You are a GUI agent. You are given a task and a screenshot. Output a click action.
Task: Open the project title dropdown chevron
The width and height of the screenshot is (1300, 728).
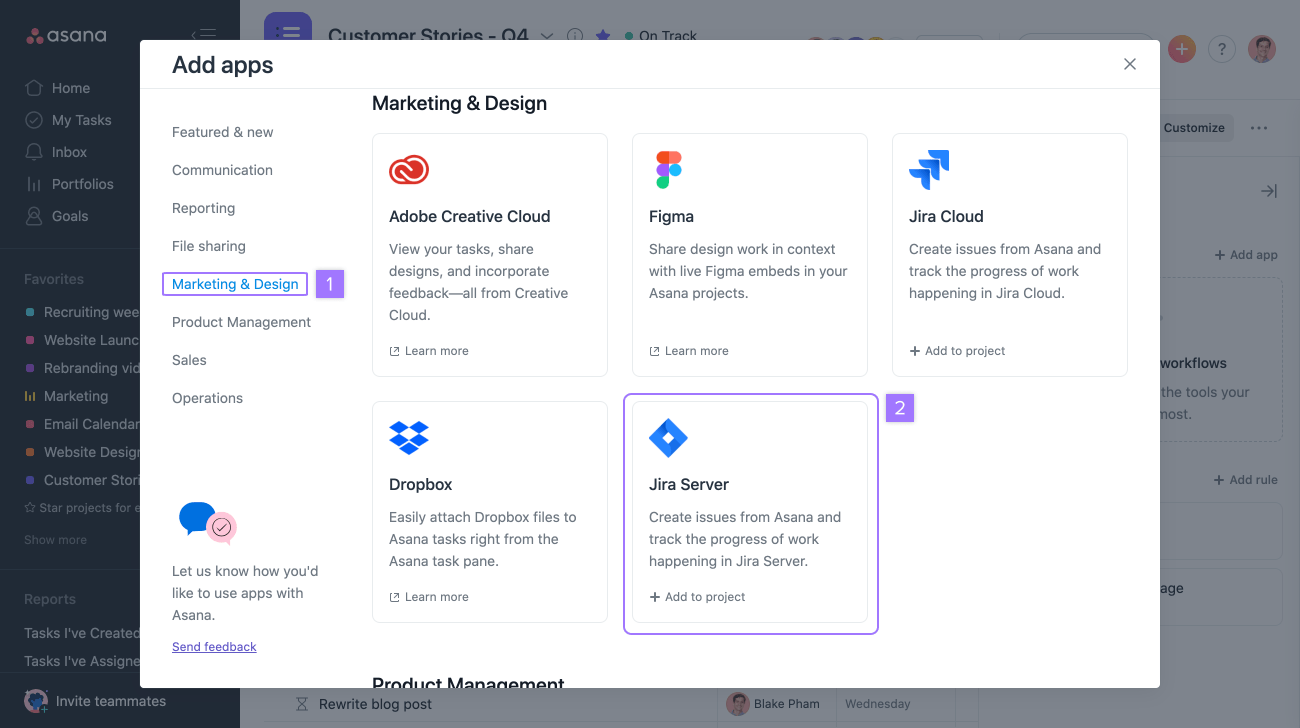tap(547, 36)
